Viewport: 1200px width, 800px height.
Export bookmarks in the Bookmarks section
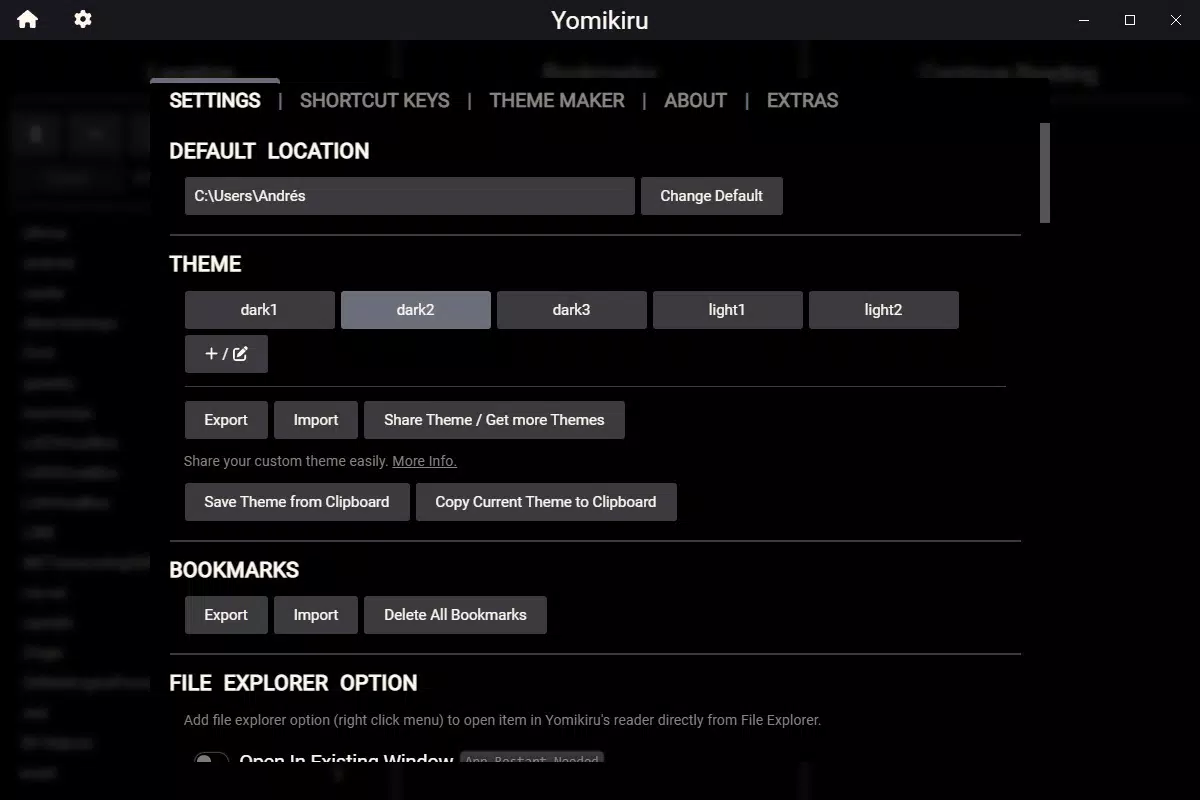click(226, 615)
